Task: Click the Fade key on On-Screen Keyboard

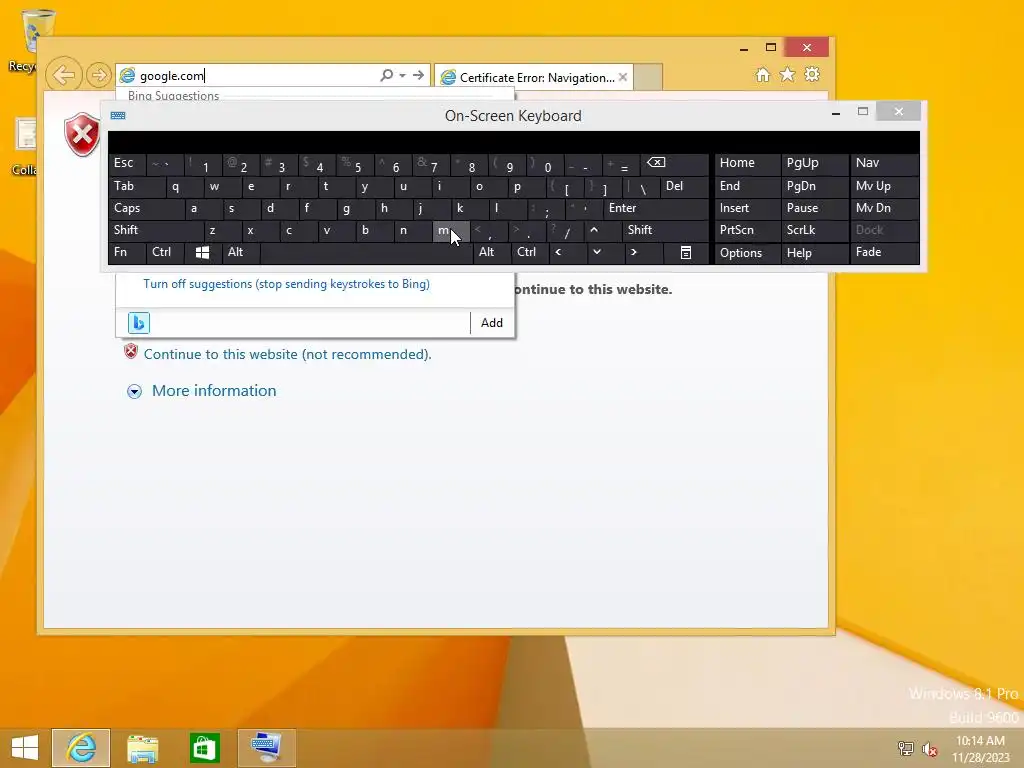Action: (x=884, y=252)
